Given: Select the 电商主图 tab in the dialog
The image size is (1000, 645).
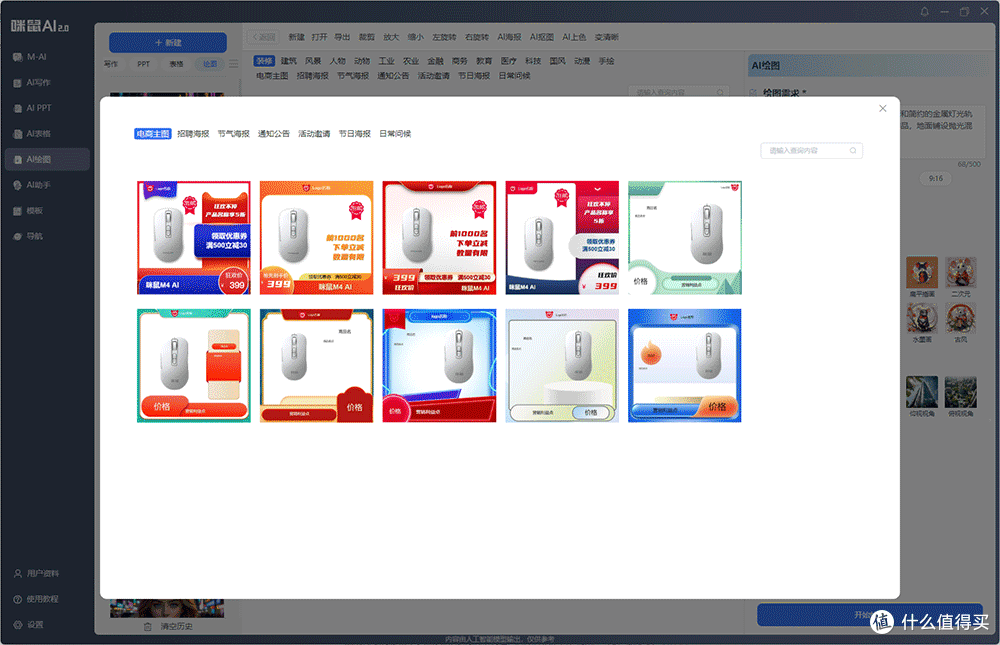Looking at the screenshot, I should 152,133.
